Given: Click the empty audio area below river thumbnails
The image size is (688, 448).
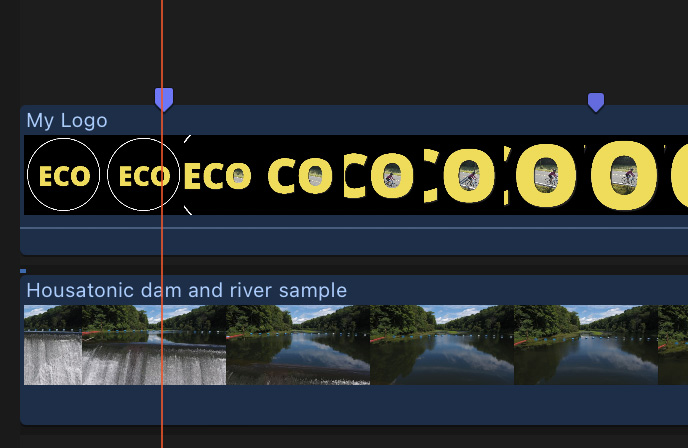Looking at the screenshot, I should [x=354, y=404].
